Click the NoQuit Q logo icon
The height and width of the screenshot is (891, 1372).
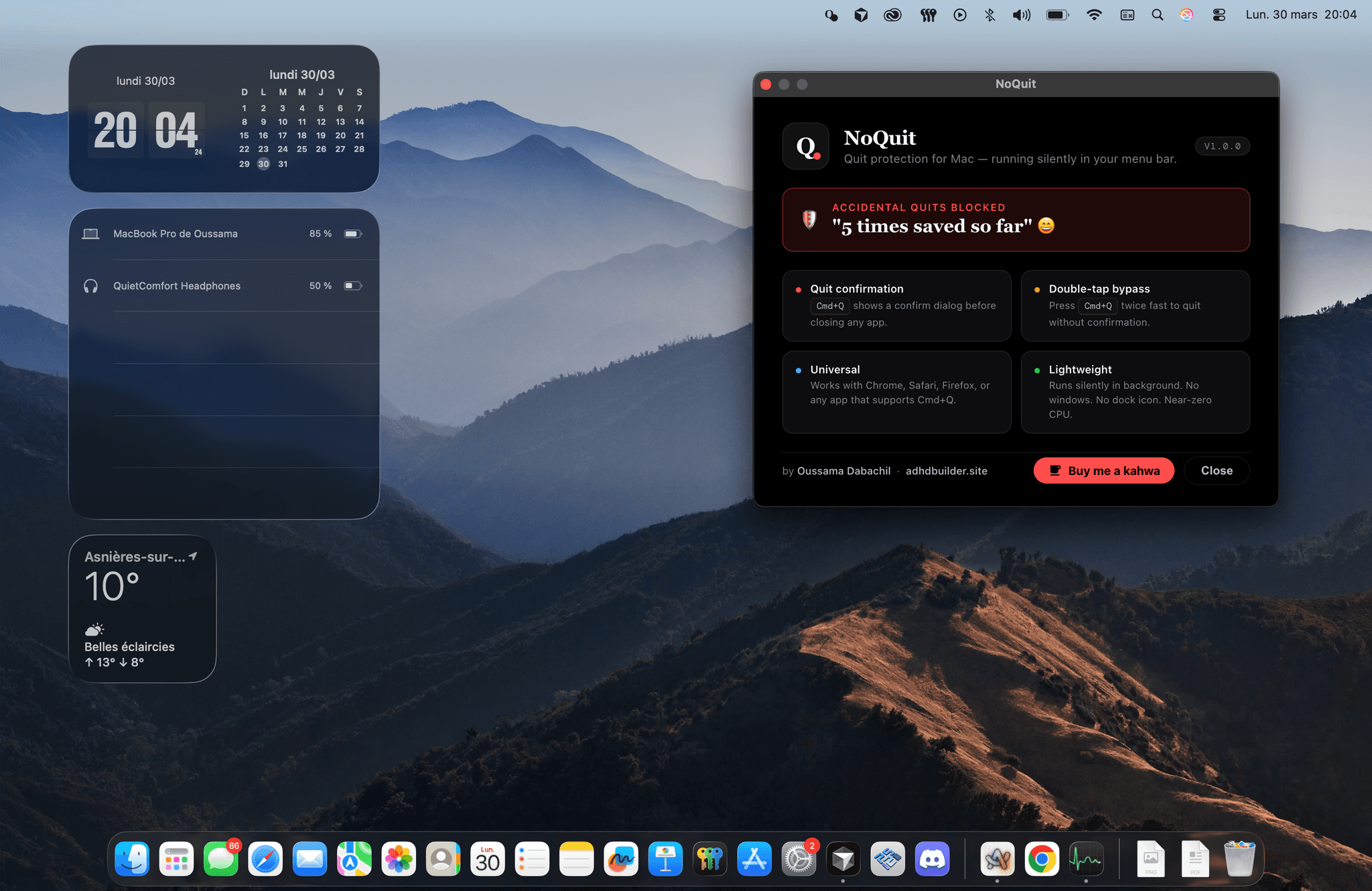pos(806,146)
